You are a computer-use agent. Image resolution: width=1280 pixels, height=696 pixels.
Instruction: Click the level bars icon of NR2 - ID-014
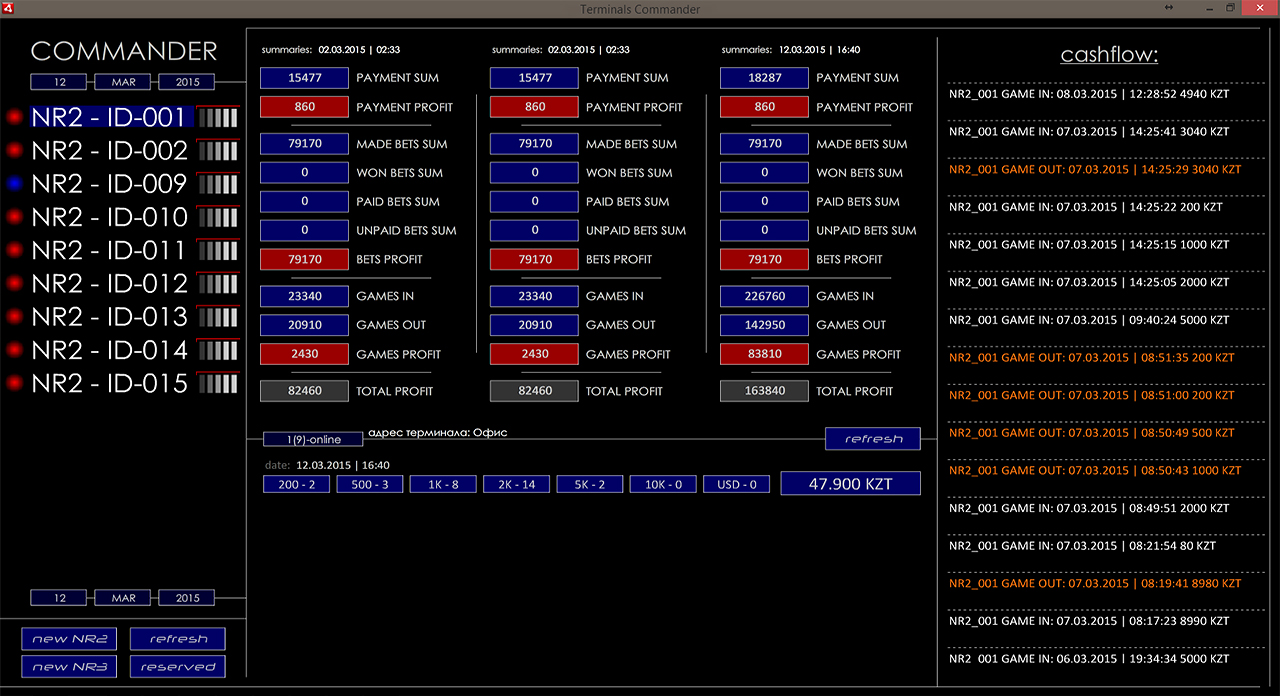tap(218, 350)
